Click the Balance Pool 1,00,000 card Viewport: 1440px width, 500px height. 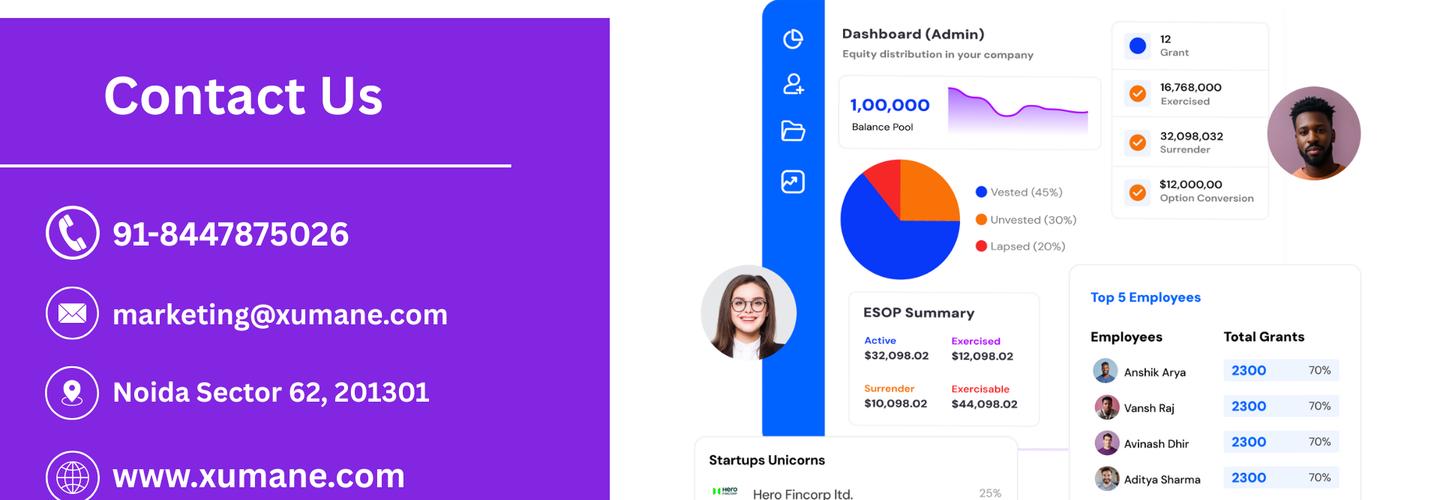tap(968, 113)
